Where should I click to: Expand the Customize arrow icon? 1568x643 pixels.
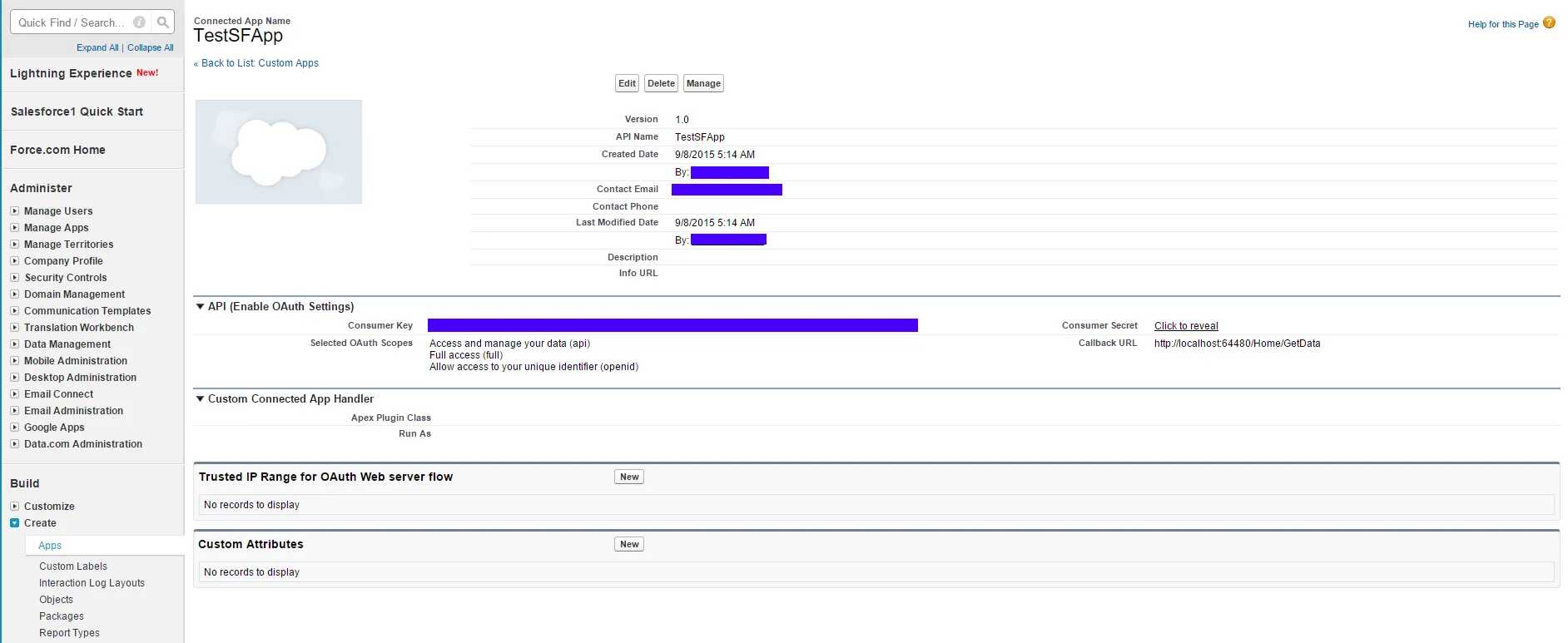[x=14, y=507]
